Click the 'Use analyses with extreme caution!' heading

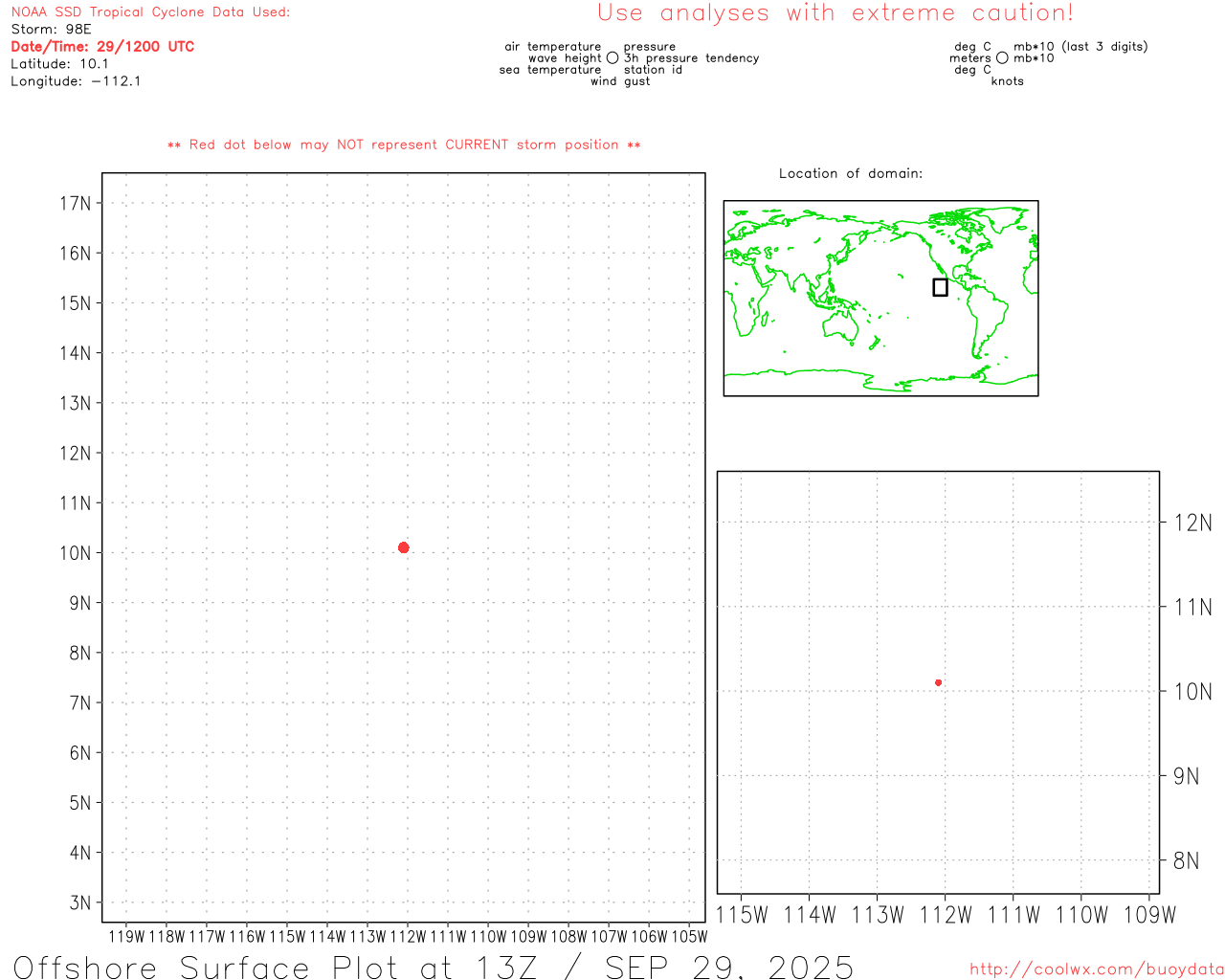point(835,13)
